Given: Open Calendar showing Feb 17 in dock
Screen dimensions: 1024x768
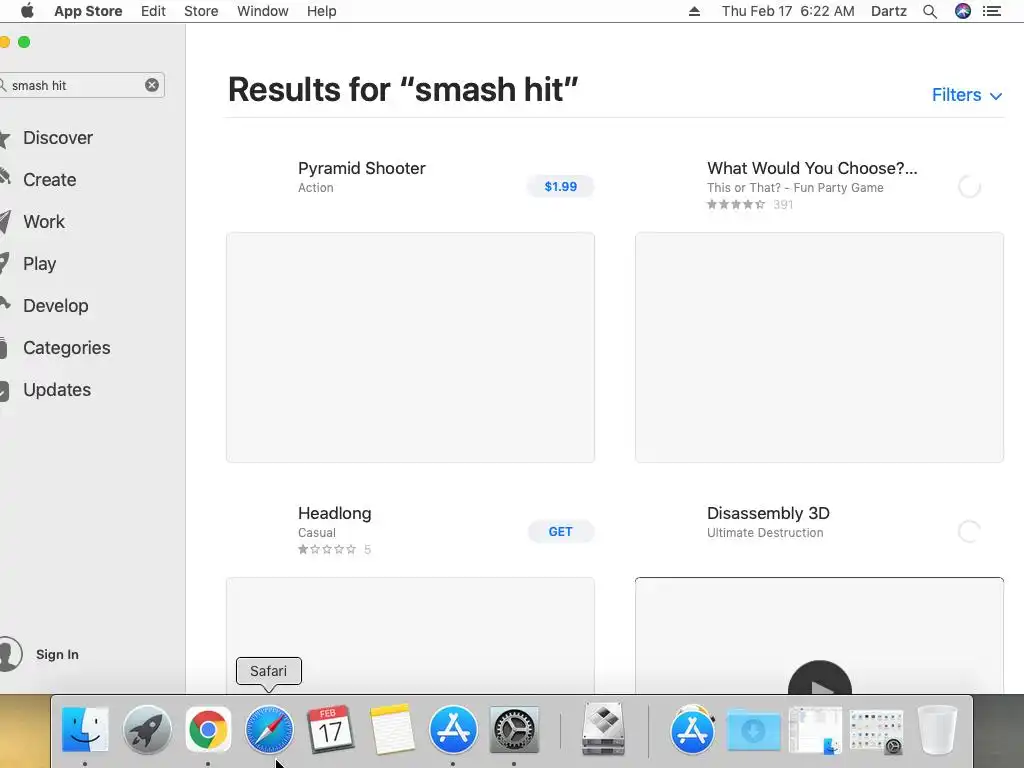Looking at the screenshot, I should click(x=330, y=729).
